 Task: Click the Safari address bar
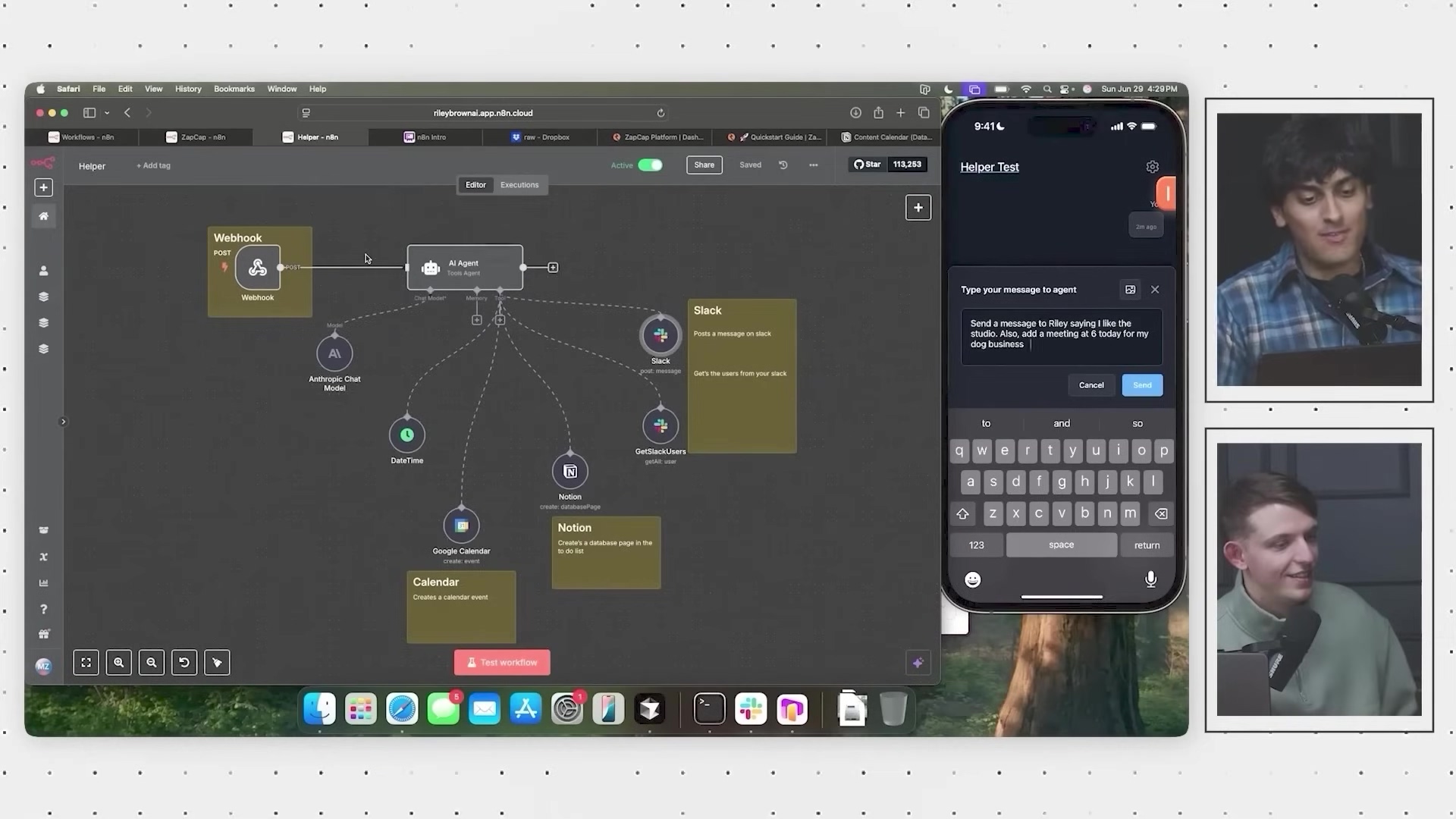pyautogui.click(x=483, y=113)
